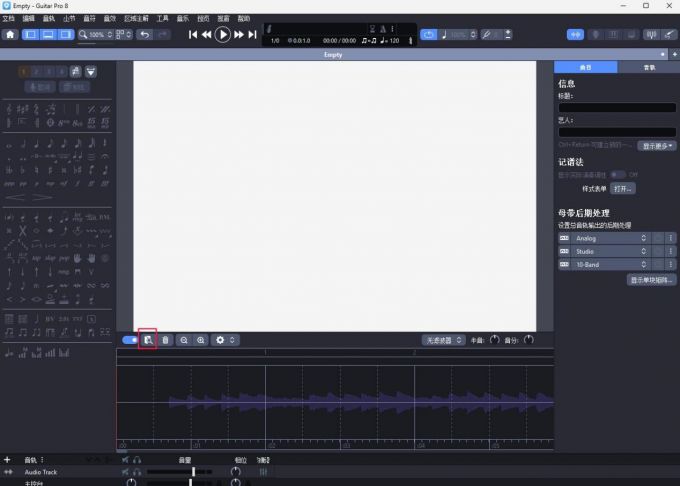
Task: Jump to the start with the first transport button
Action: [x=193, y=34]
